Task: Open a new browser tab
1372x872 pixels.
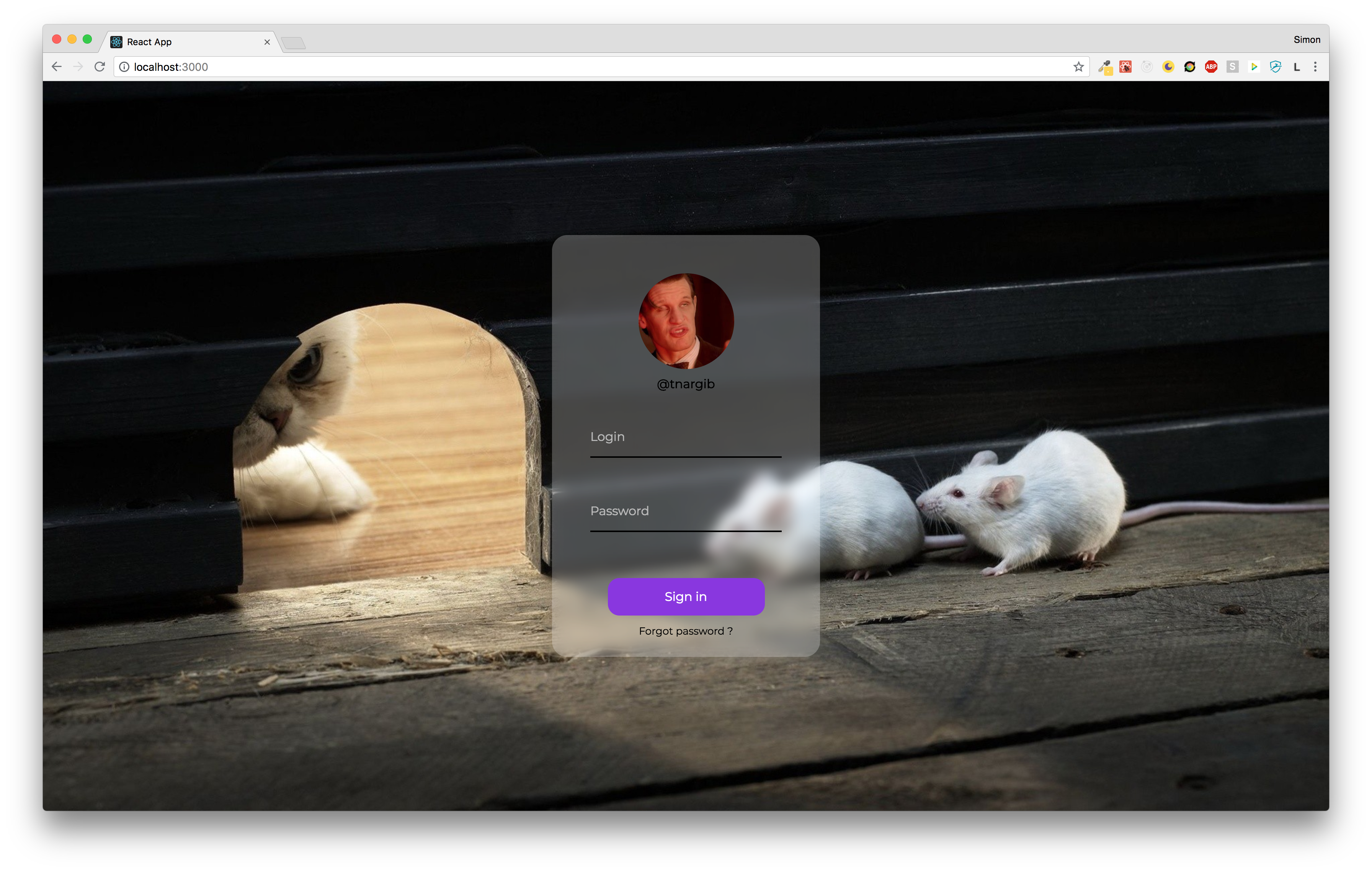Action: [x=294, y=43]
